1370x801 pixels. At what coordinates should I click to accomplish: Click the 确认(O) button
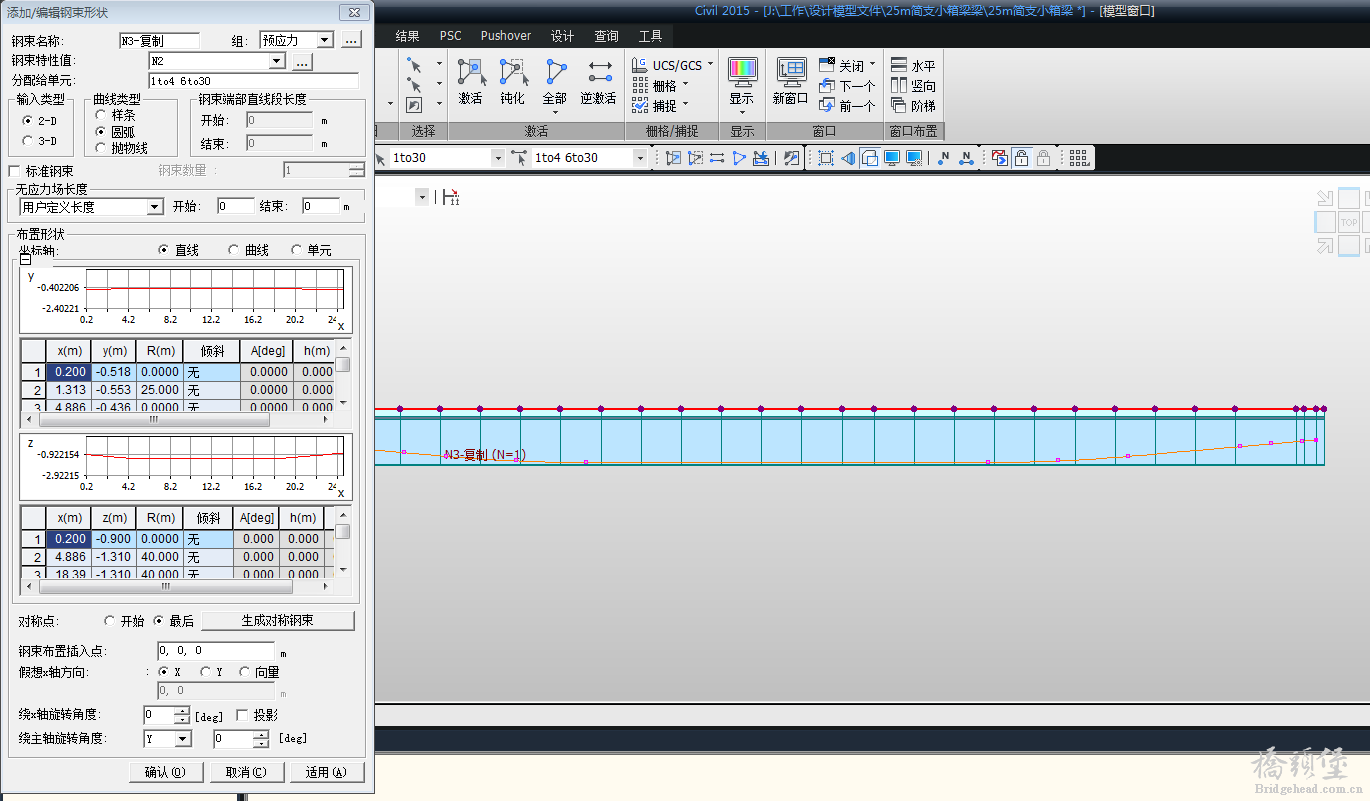166,772
